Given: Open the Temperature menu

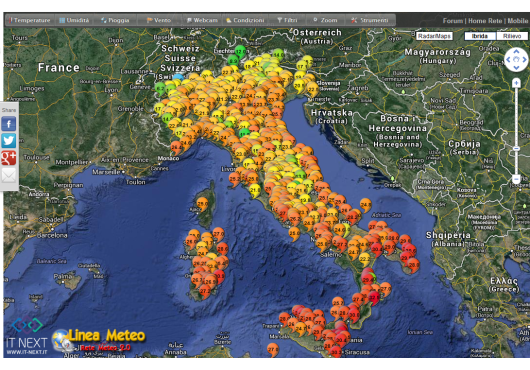Looking at the screenshot, I should pyautogui.click(x=29, y=20).
